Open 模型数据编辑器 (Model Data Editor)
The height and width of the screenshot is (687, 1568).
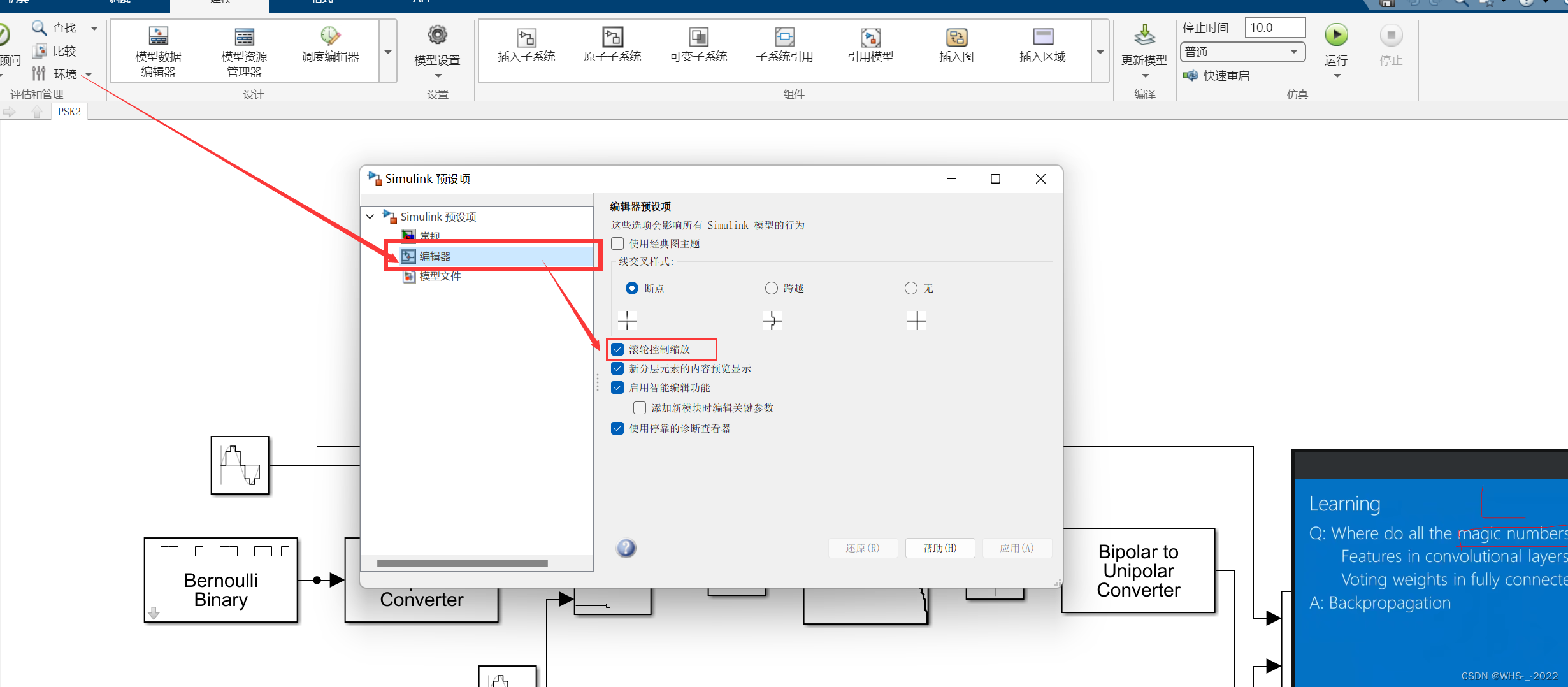158,52
